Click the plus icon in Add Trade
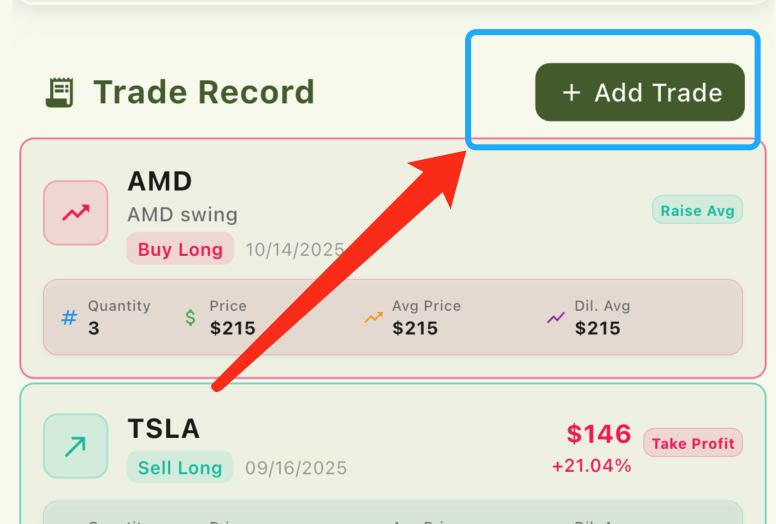Image resolution: width=776 pixels, height=524 pixels. click(571, 93)
